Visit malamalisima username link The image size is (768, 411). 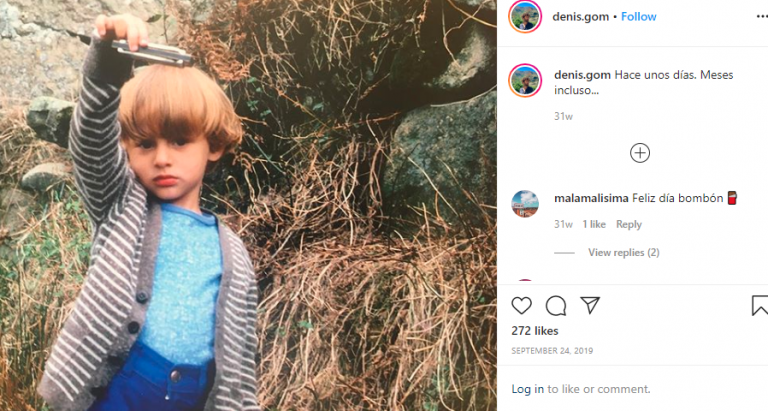click(591, 198)
